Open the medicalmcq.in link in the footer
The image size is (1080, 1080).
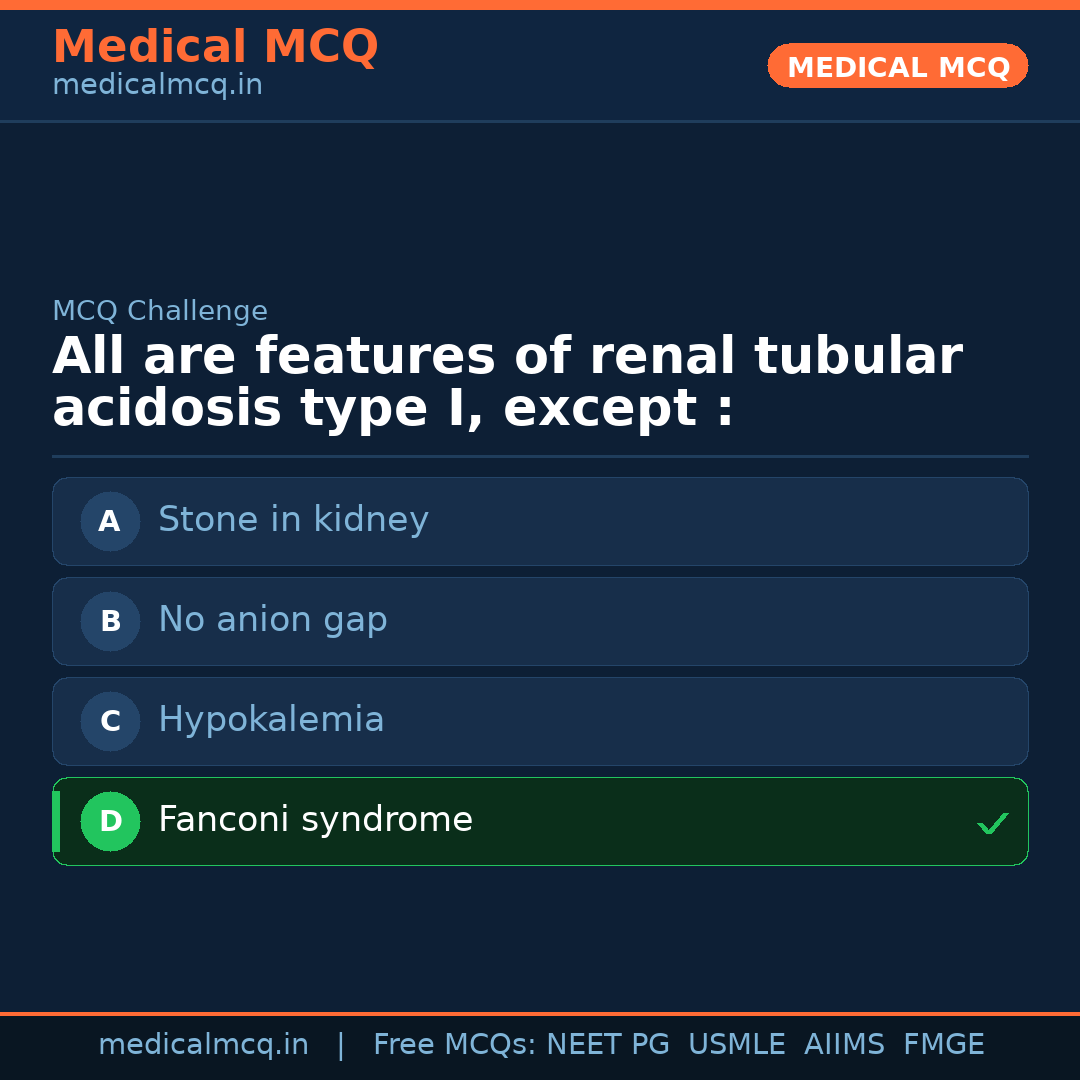pos(203,1045)
